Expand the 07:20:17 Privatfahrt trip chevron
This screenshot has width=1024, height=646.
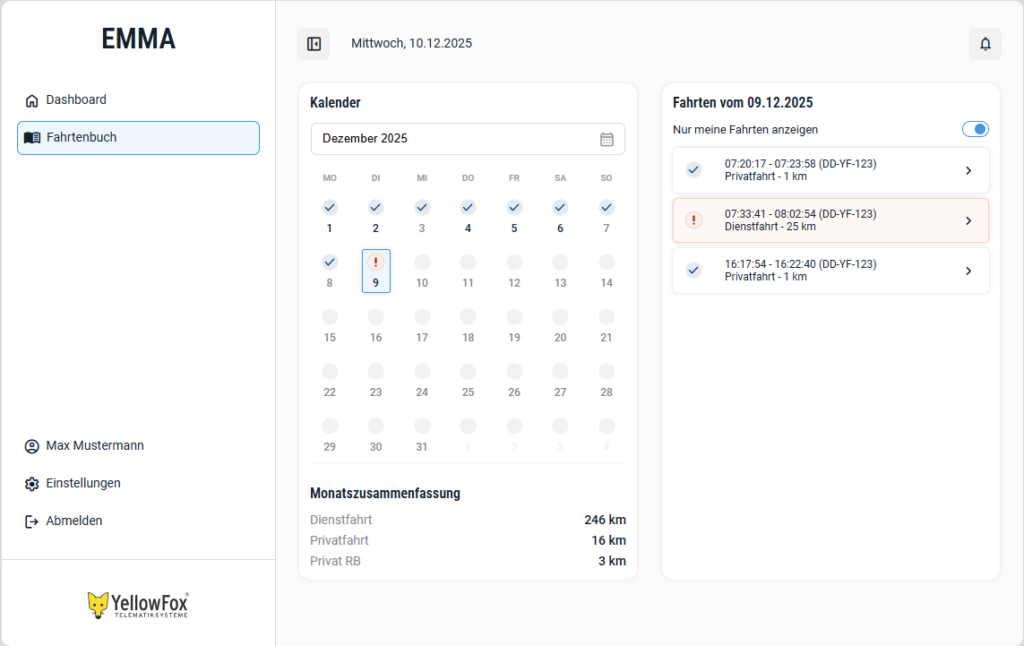pyautogui.click(x=968, y=171)
